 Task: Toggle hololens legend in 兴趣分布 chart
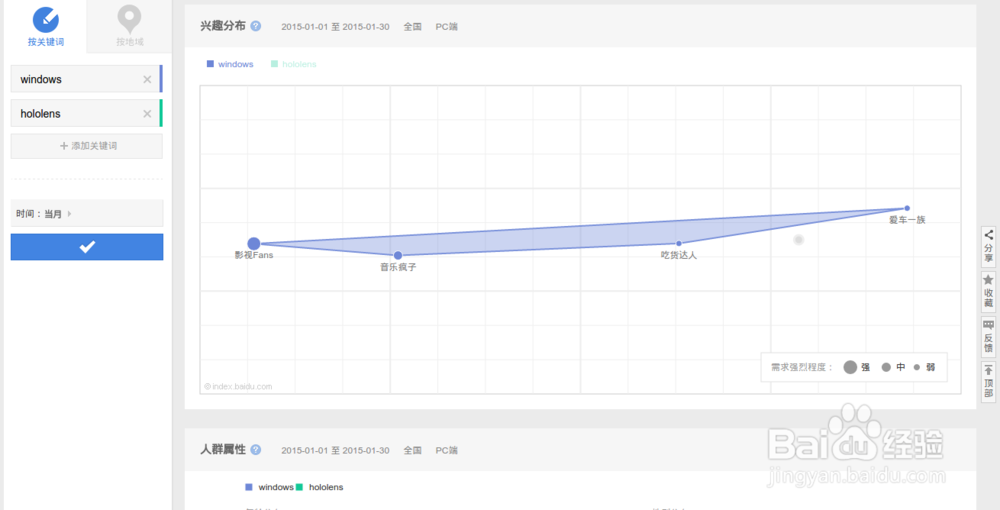tap(294, 64)
